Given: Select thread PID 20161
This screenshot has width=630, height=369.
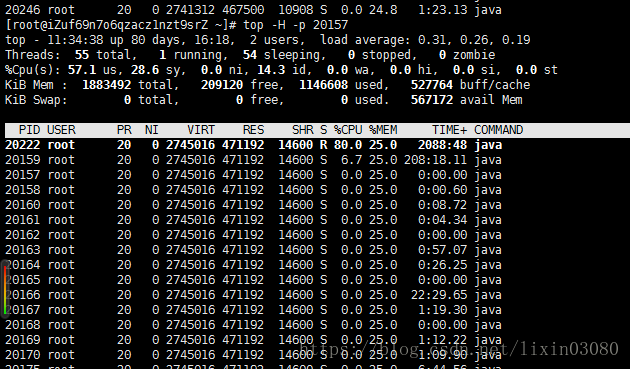Looking at the screenshot, I should (x=22, y=220).
